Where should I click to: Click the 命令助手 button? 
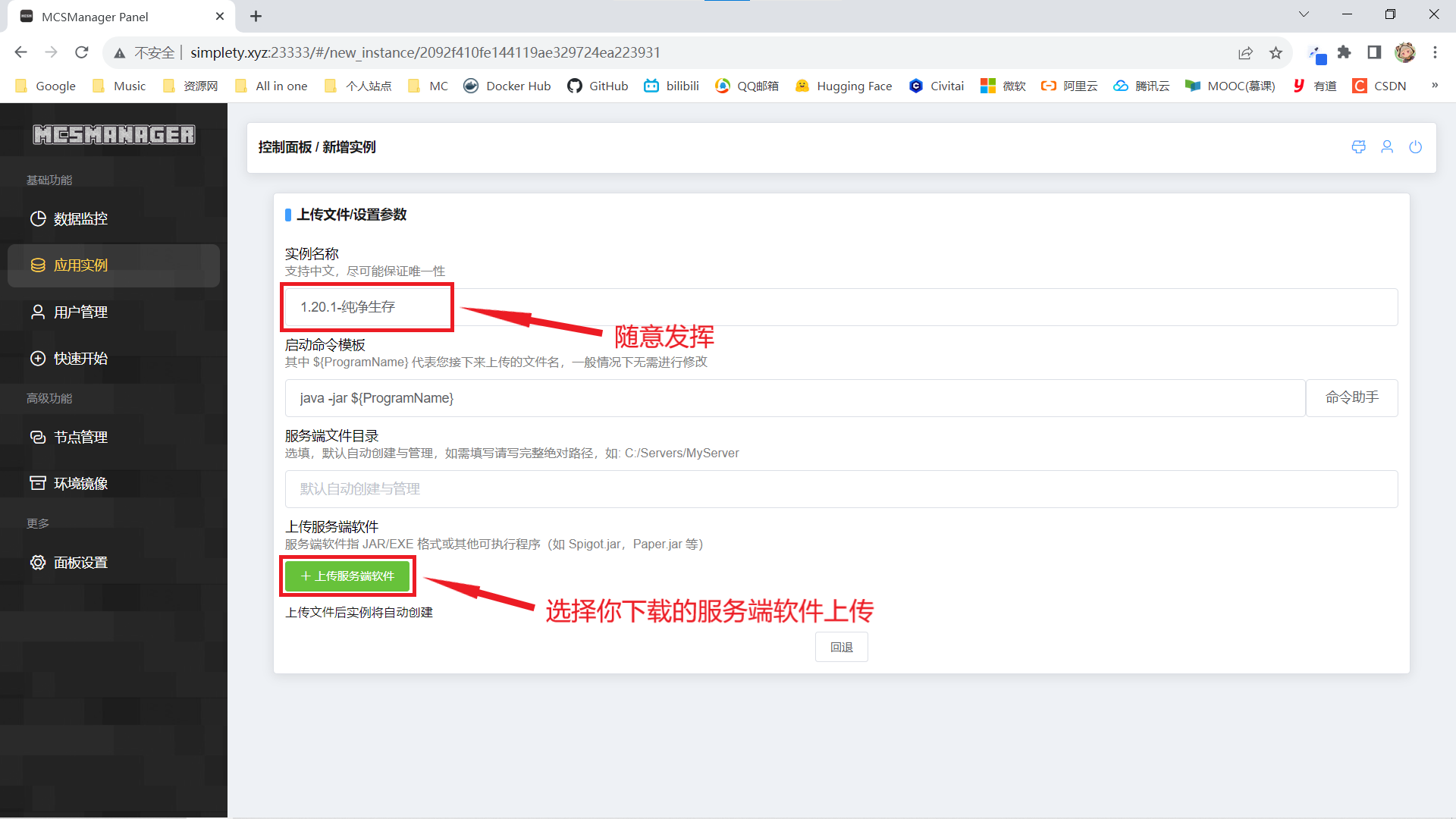(x=1351, y=398)
